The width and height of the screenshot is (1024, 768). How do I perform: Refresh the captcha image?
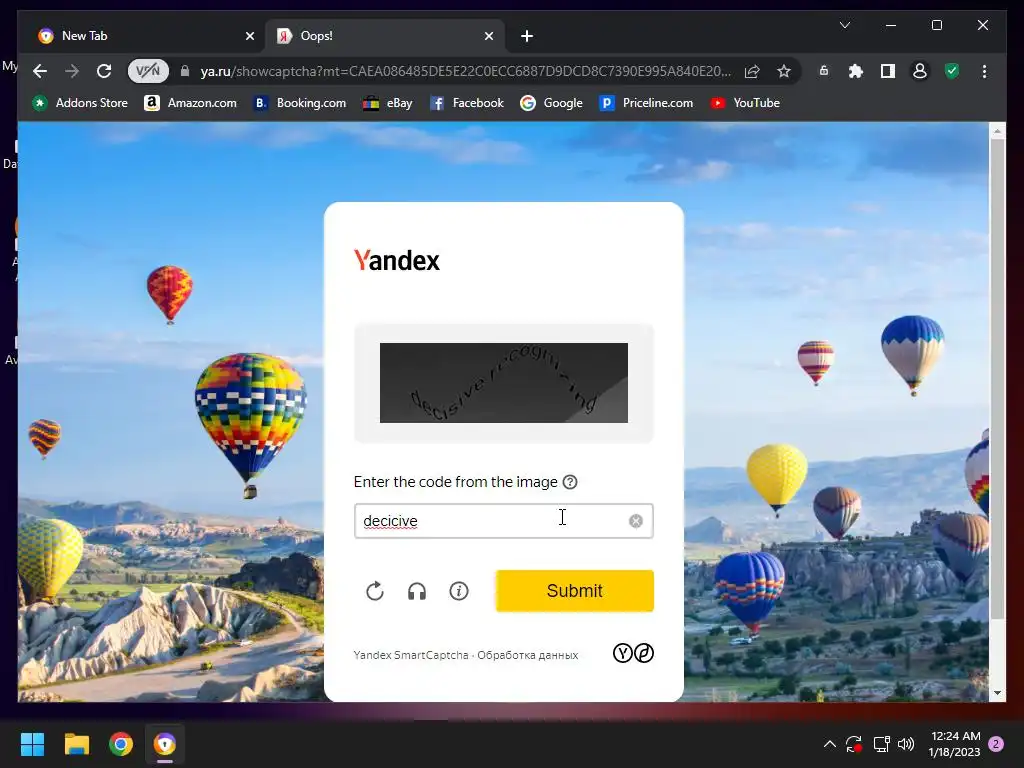tap(375, 591)
